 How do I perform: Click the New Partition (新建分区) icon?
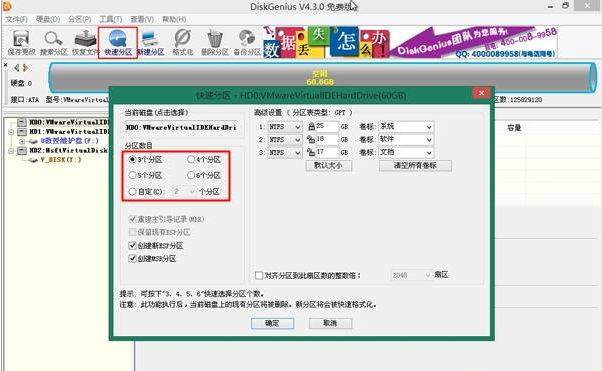tap(151, 43)
